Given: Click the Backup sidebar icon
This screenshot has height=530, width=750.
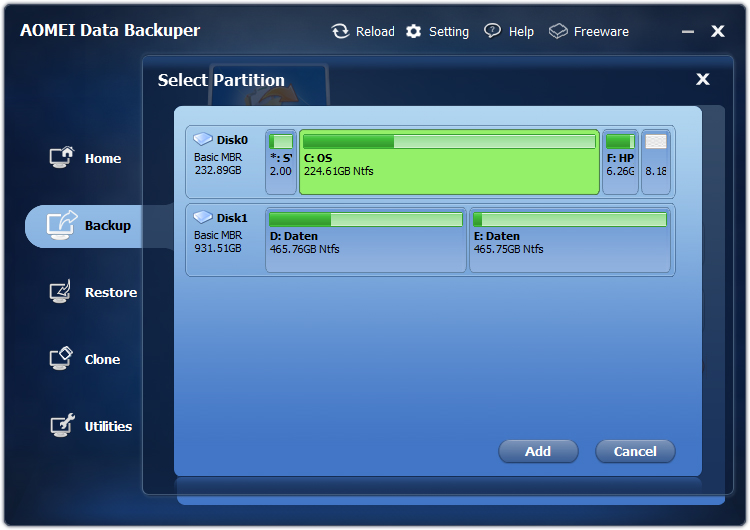Looking at the screenshot, I should (x=62, y=224).
